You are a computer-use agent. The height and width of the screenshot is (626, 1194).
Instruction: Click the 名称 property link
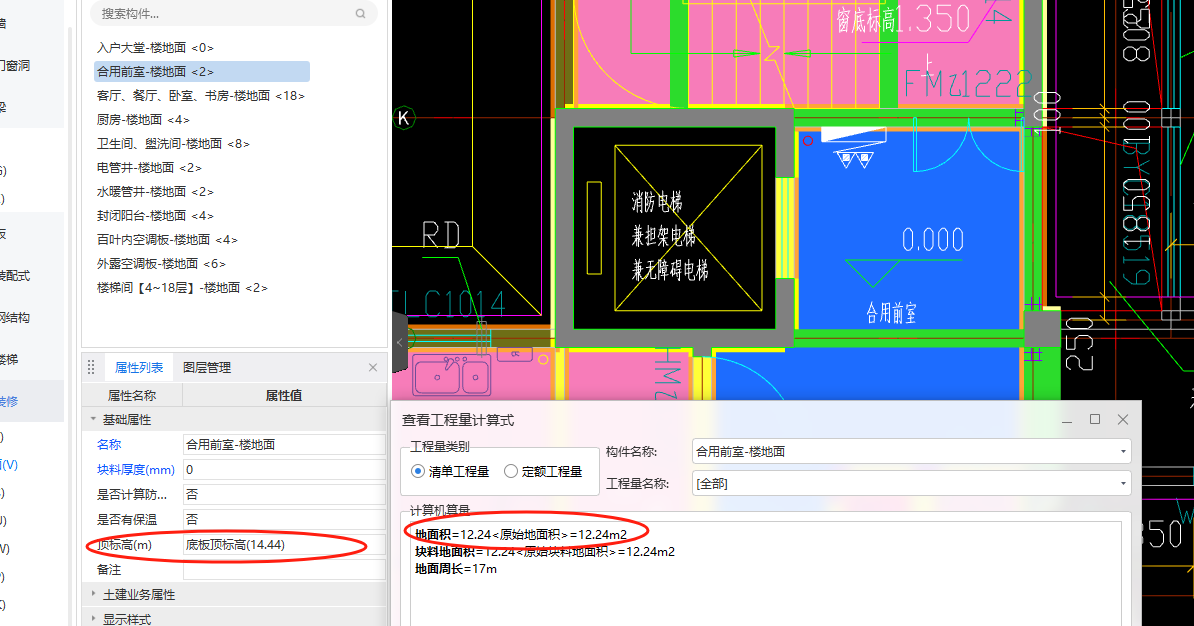(109, 445)
